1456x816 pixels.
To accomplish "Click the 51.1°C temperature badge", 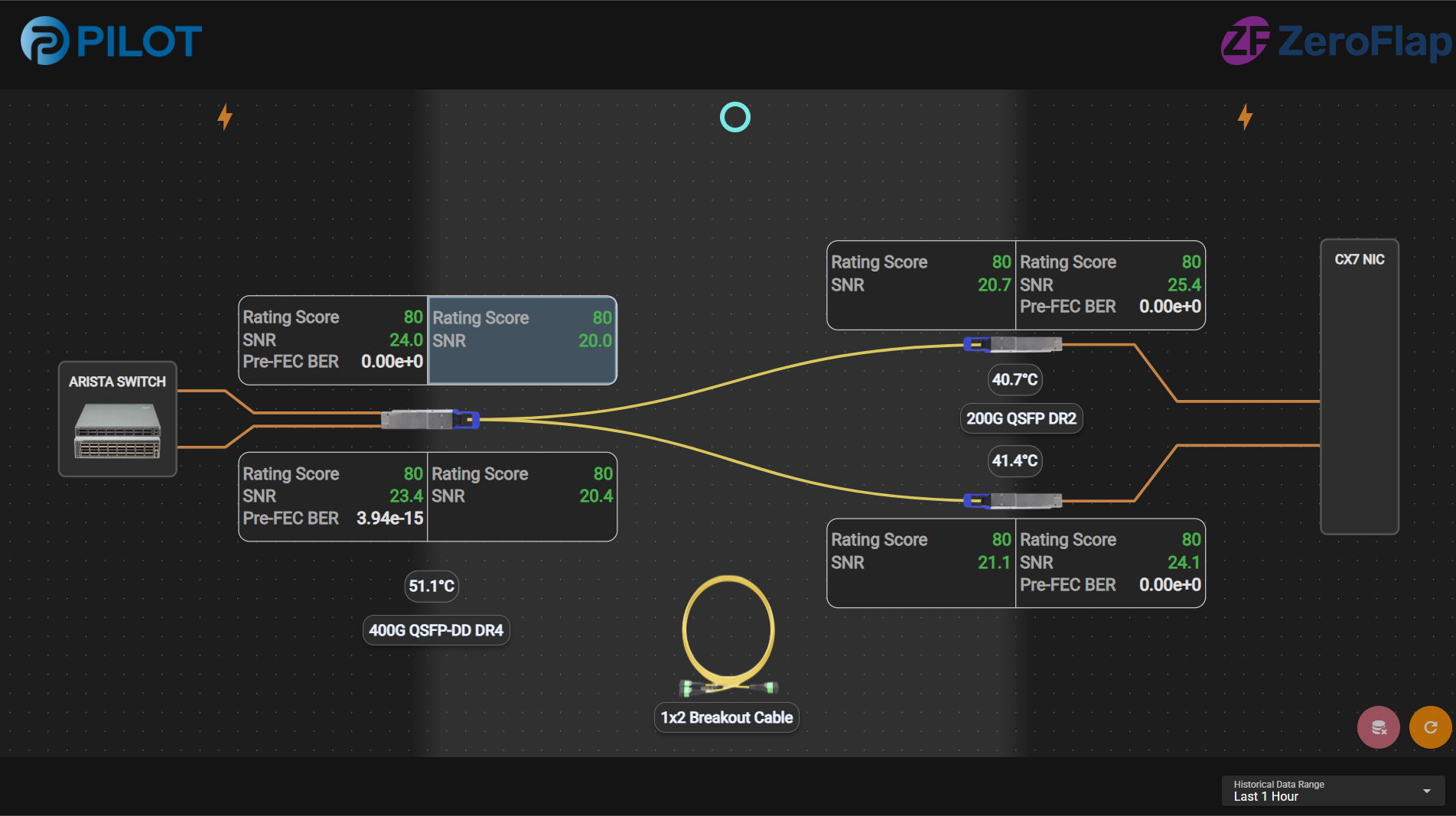I will 432,586.
